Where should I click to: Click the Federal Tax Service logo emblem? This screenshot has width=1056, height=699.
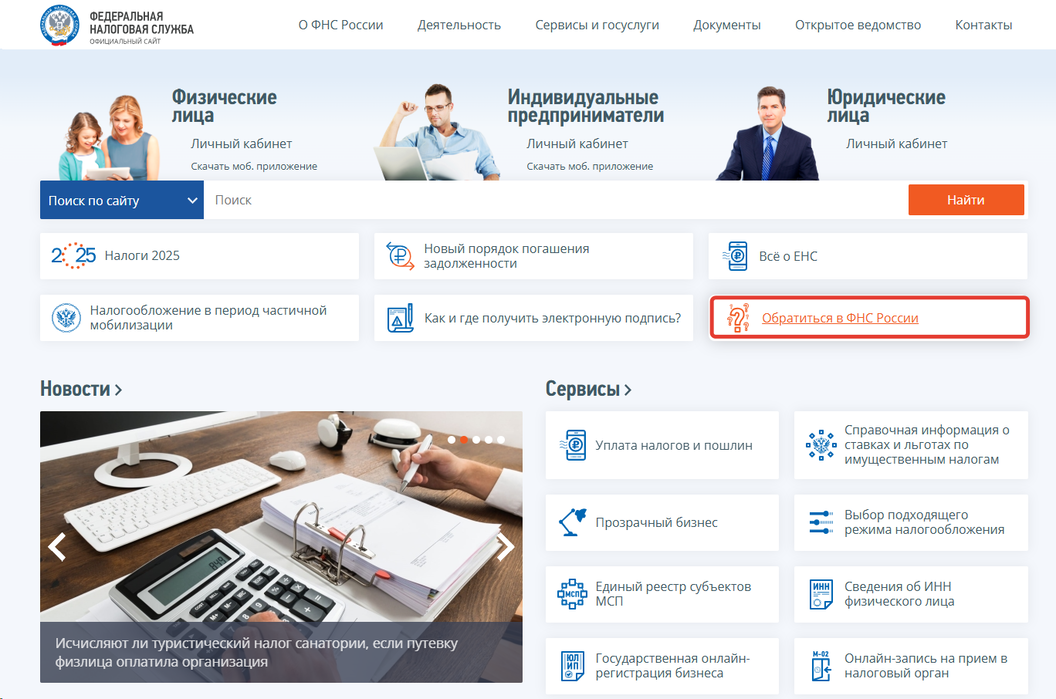coord(60,25)
